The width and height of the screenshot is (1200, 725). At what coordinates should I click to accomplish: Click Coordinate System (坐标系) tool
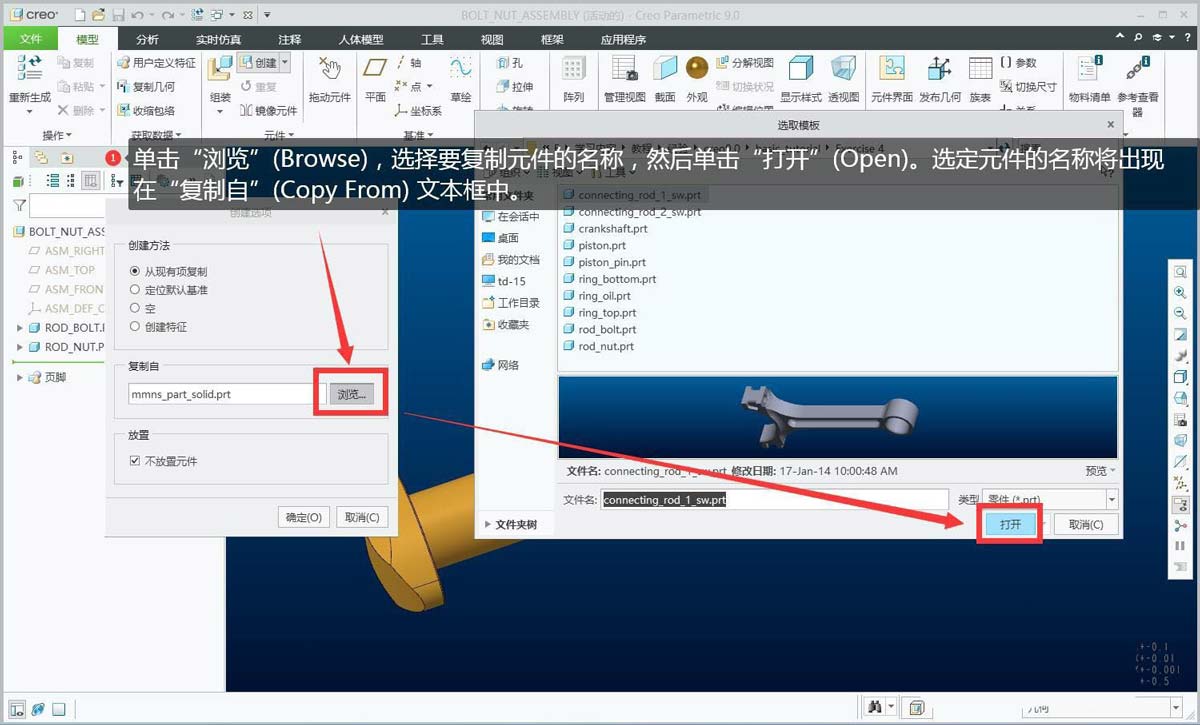[x=418, y=111]
